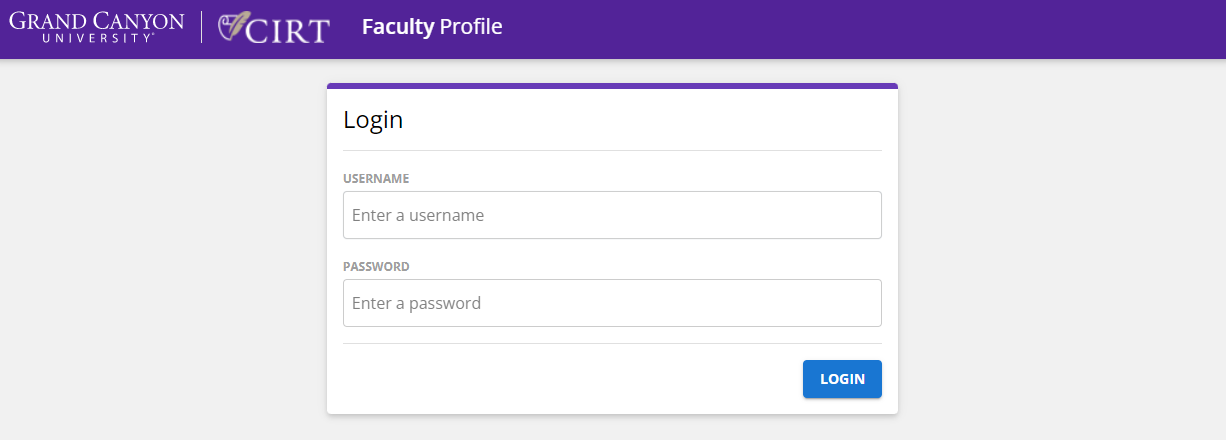Click the horizontal divider below Login heading
1226x440 pixels.
click(612, 150)
